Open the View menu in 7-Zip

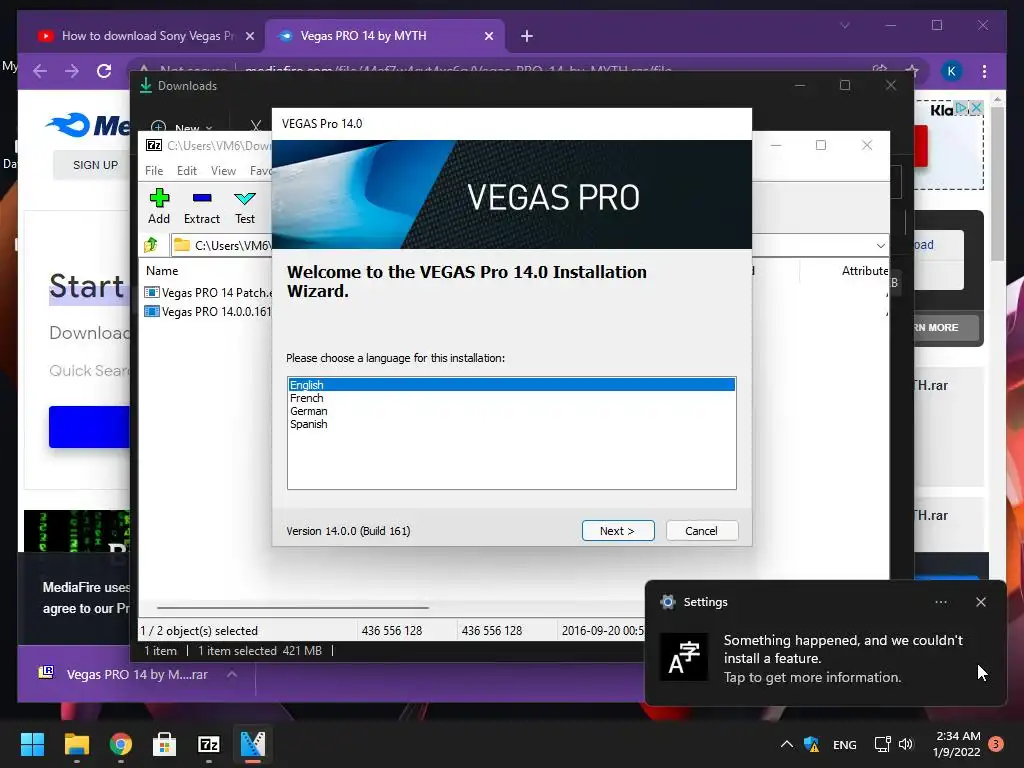pos(223,170)
